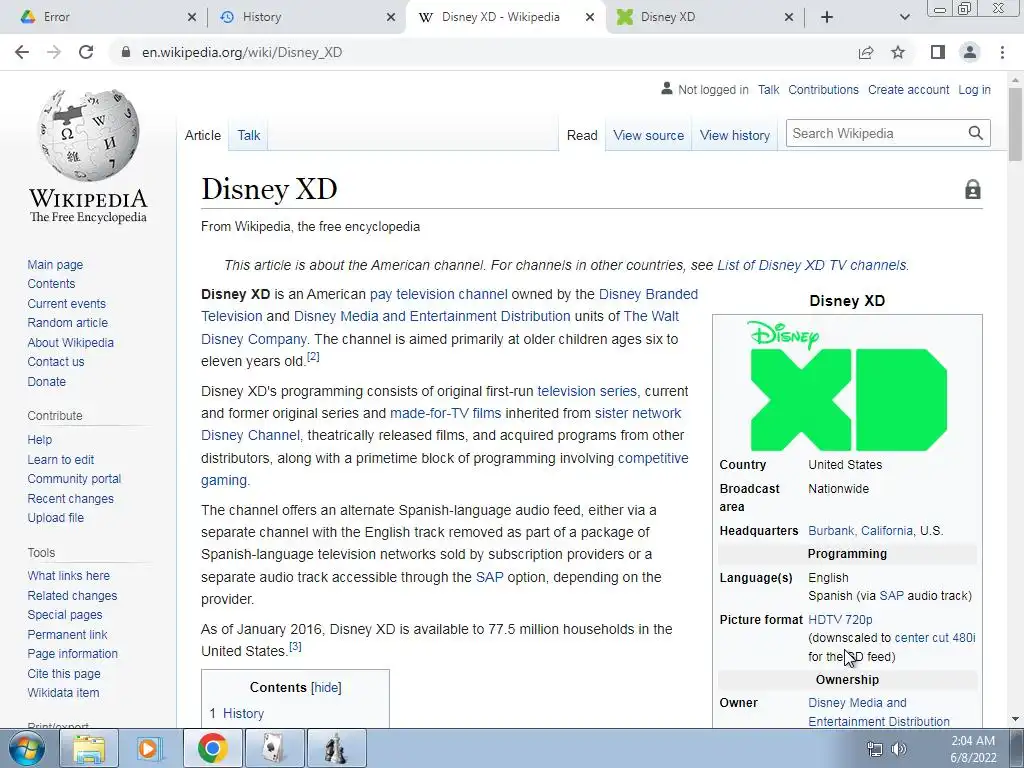Open the Current events link
Screen dimensions: 1024x768
coord(66,304)
